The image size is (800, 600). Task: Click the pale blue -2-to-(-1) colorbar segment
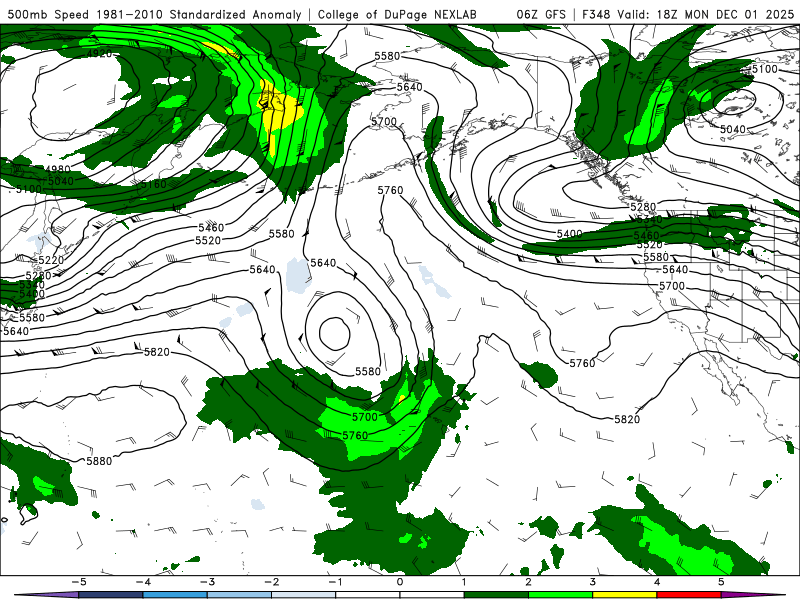[x=304, y=595]
